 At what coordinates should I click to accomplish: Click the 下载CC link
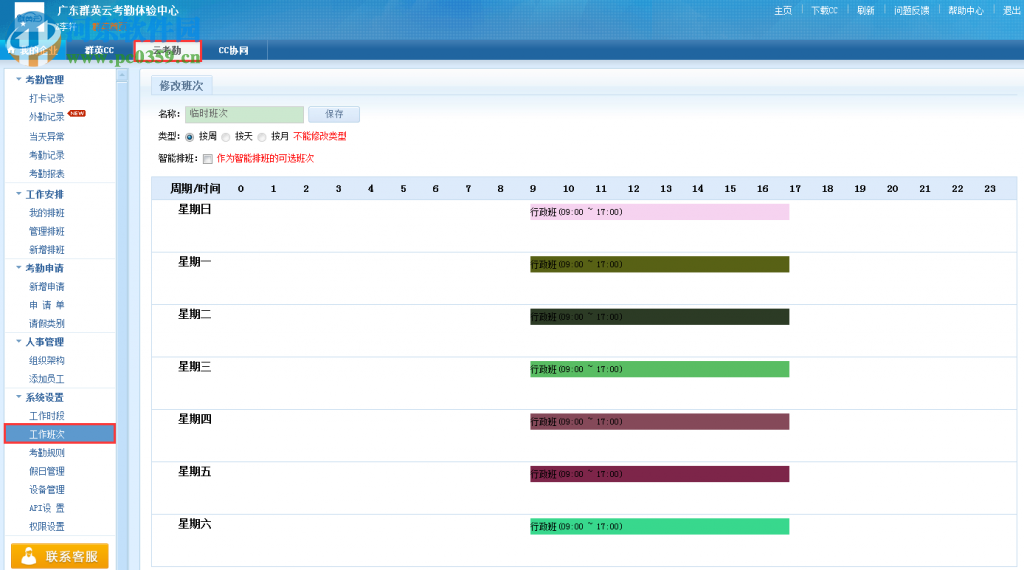click(x=824, y=10)
